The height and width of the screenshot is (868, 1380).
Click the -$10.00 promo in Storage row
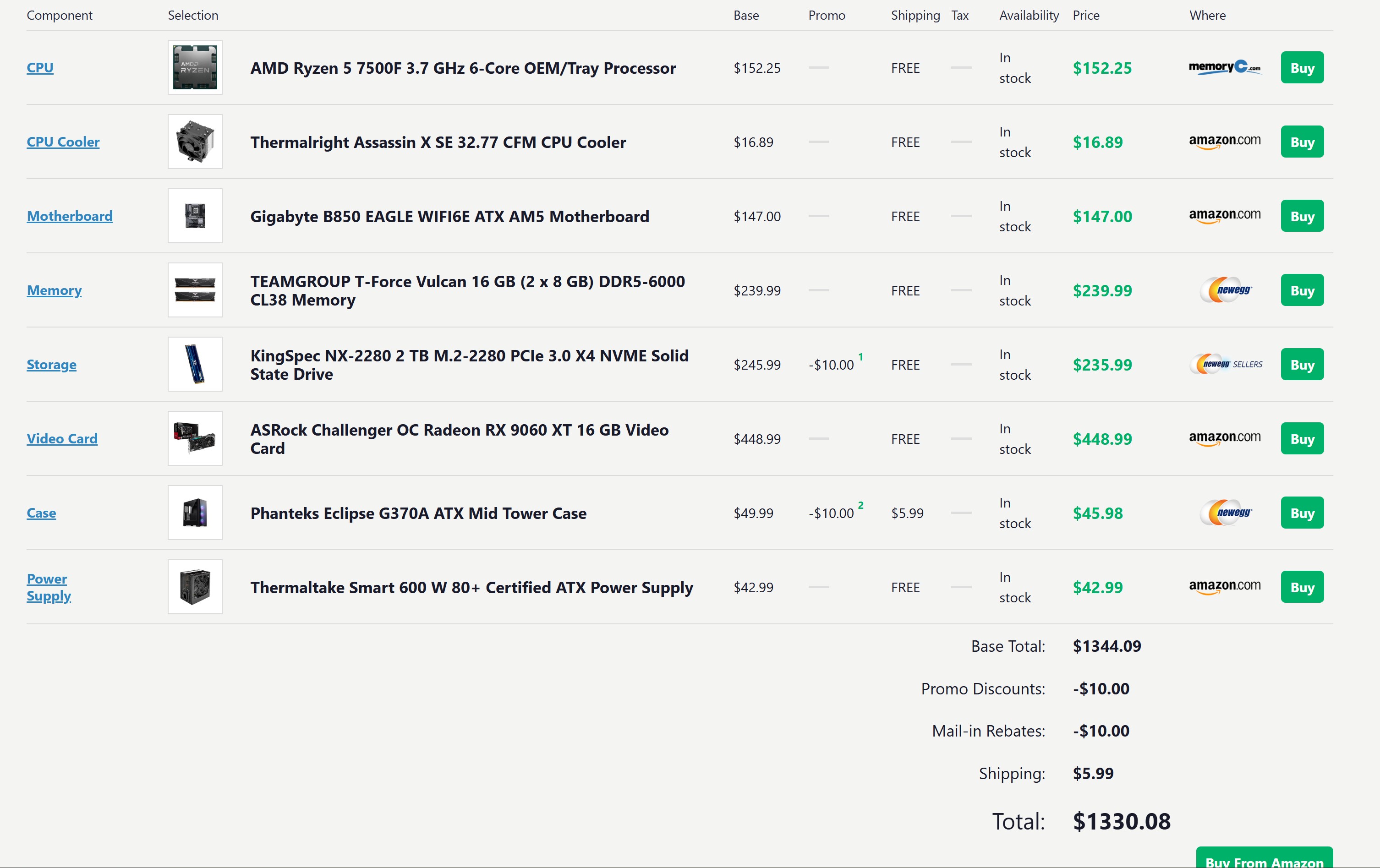(831, 365)
